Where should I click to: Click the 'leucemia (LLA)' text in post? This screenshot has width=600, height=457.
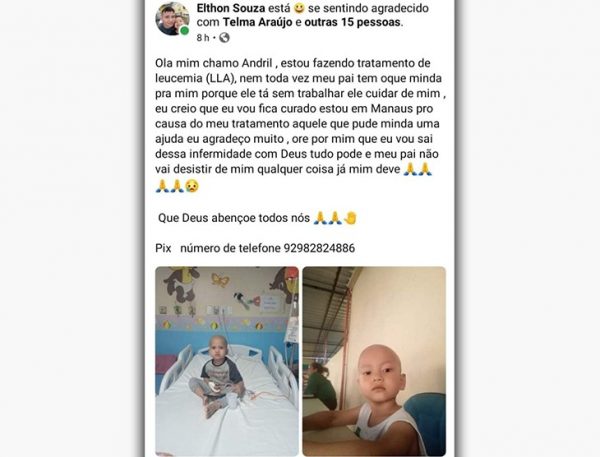click(x=194, y=78)
